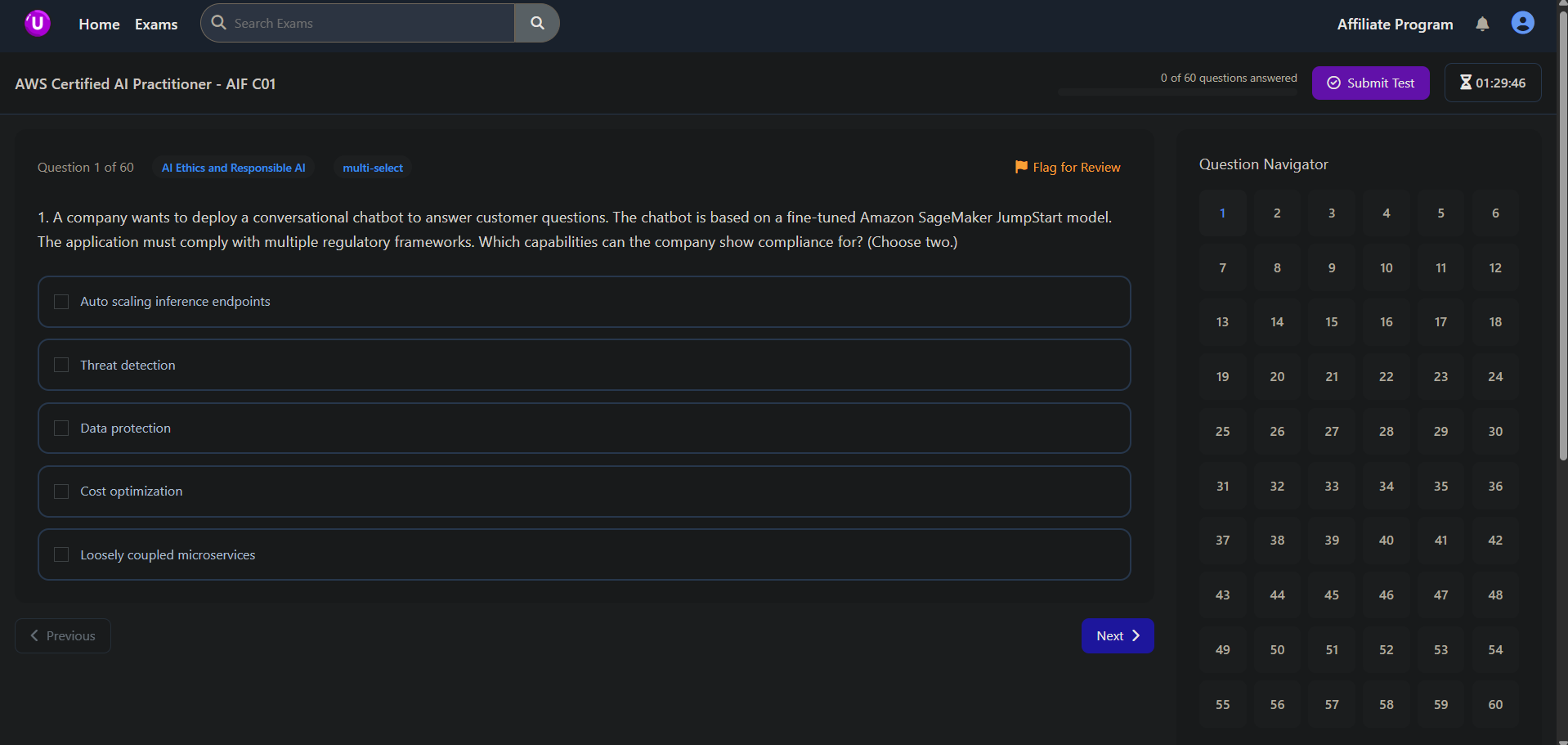Jump to question 51 in navigator

tap(1332, 649)
